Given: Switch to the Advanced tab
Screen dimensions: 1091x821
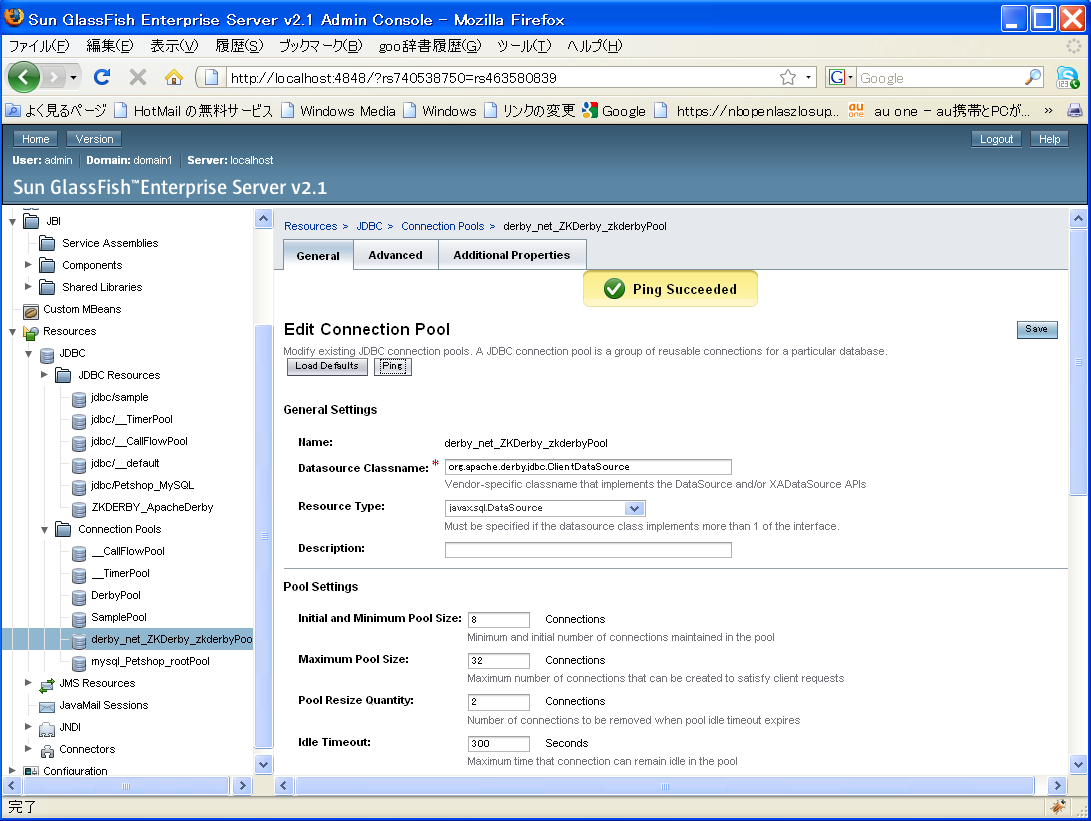Looking at the screenshot, I should (x=395, y=255).
